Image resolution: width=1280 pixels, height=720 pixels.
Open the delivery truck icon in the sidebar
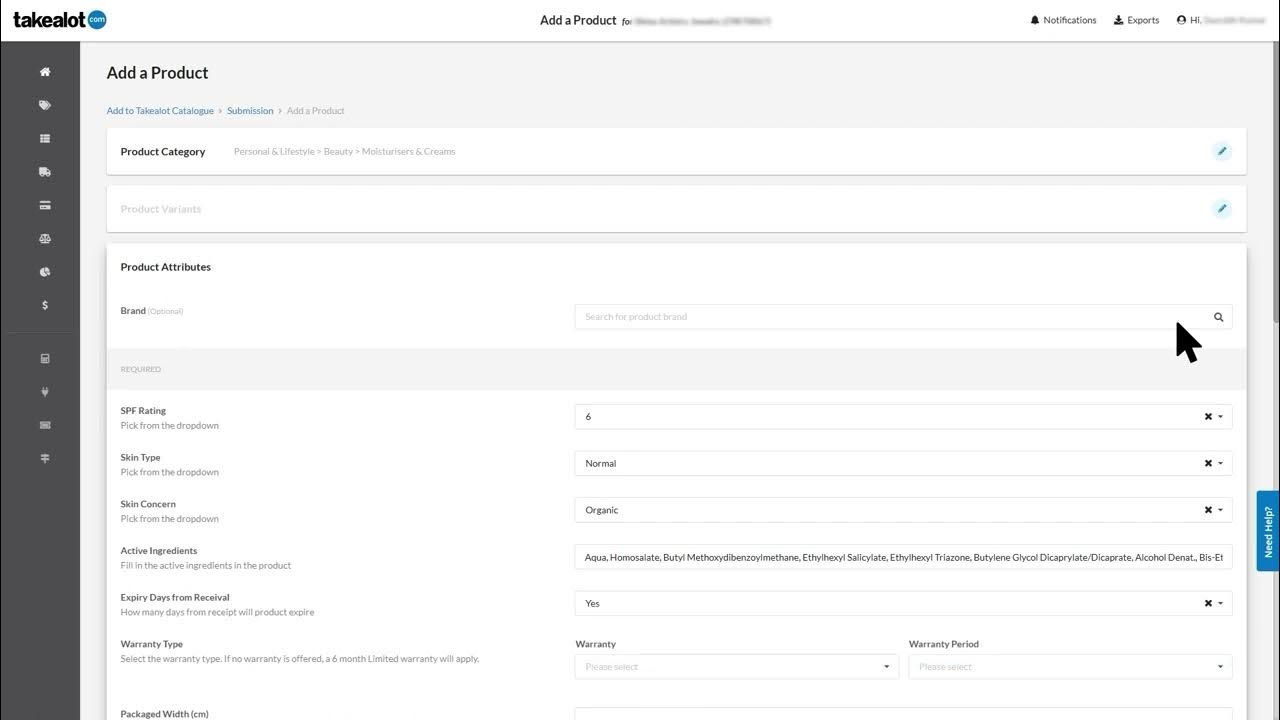coord(45,172)
